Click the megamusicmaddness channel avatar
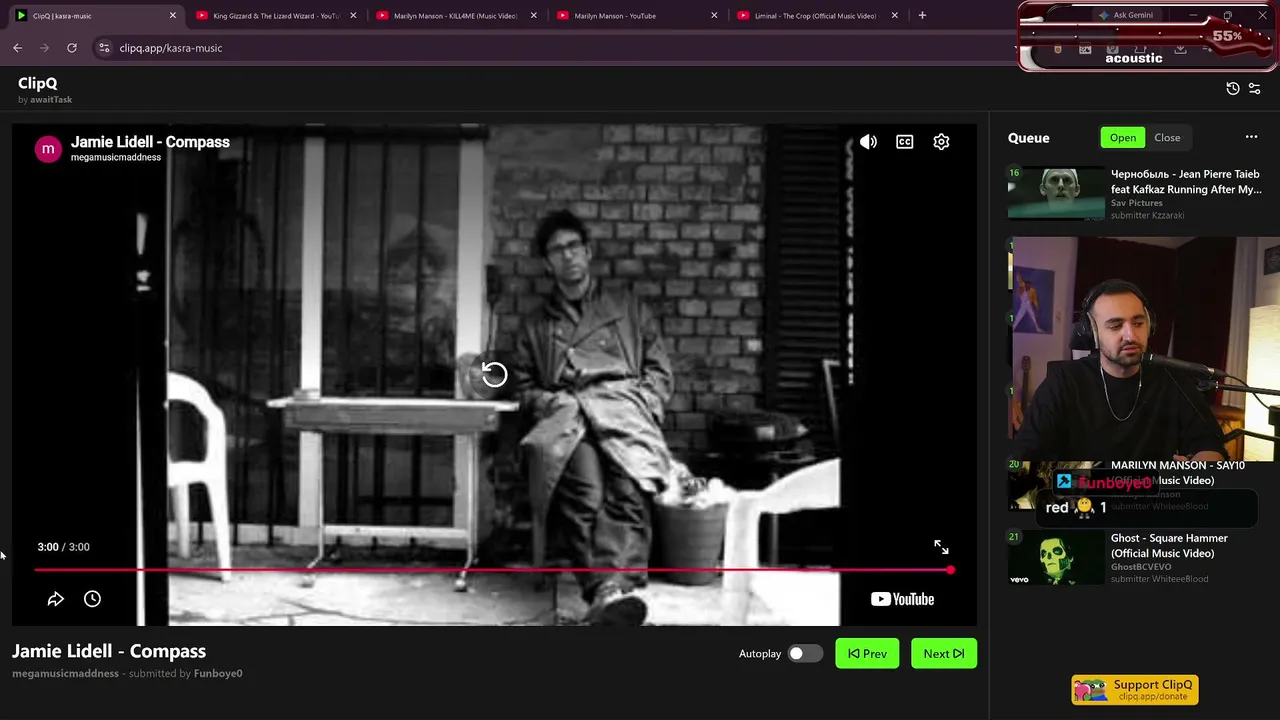This screenshot has width=1280, height=720. (48, 149)
